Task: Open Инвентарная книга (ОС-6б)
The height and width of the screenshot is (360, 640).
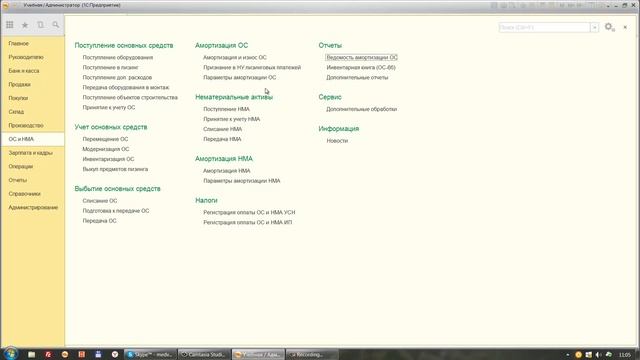Action: (361, 67)
